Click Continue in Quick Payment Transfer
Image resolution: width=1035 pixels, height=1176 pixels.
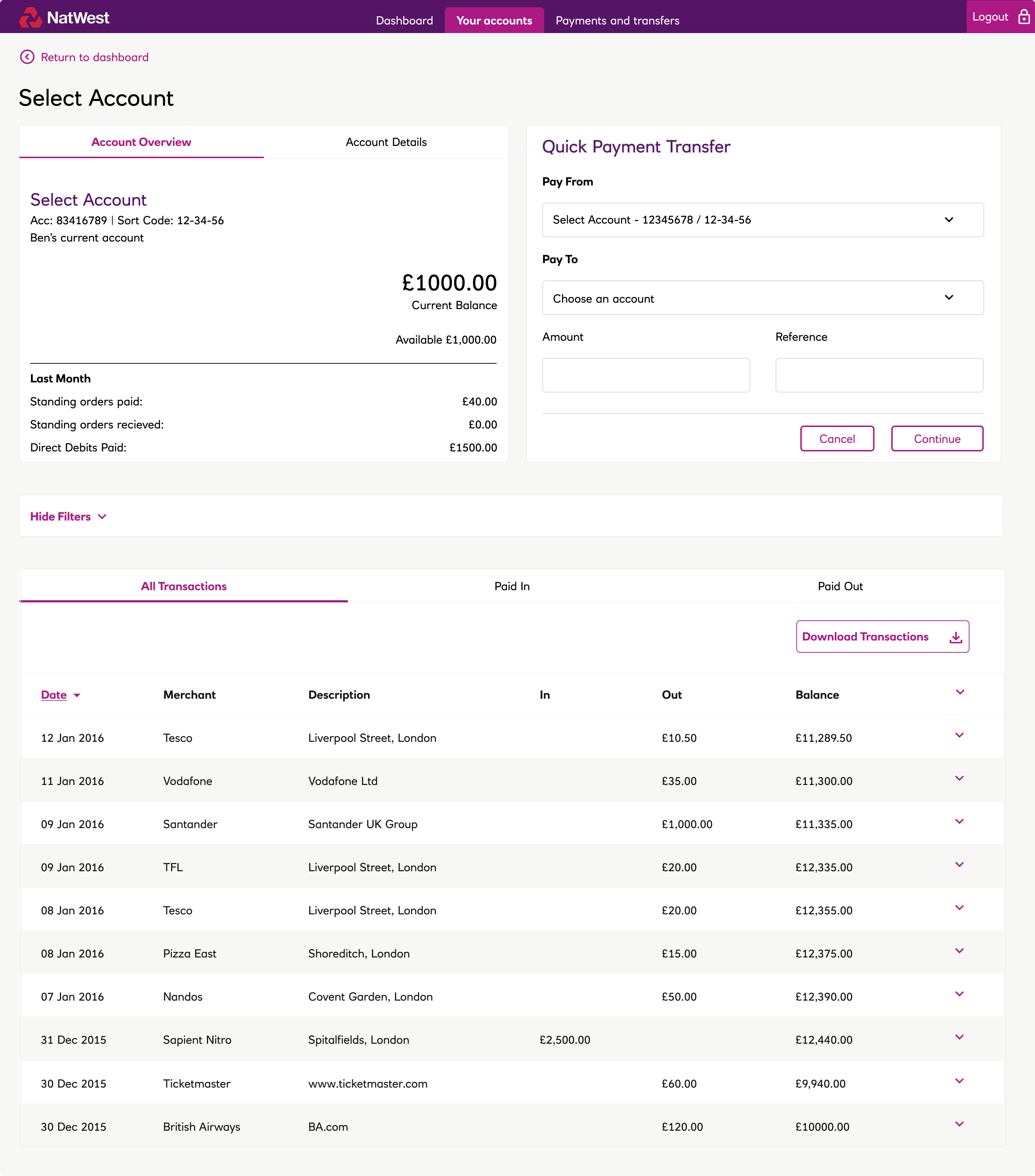(937, 438)
